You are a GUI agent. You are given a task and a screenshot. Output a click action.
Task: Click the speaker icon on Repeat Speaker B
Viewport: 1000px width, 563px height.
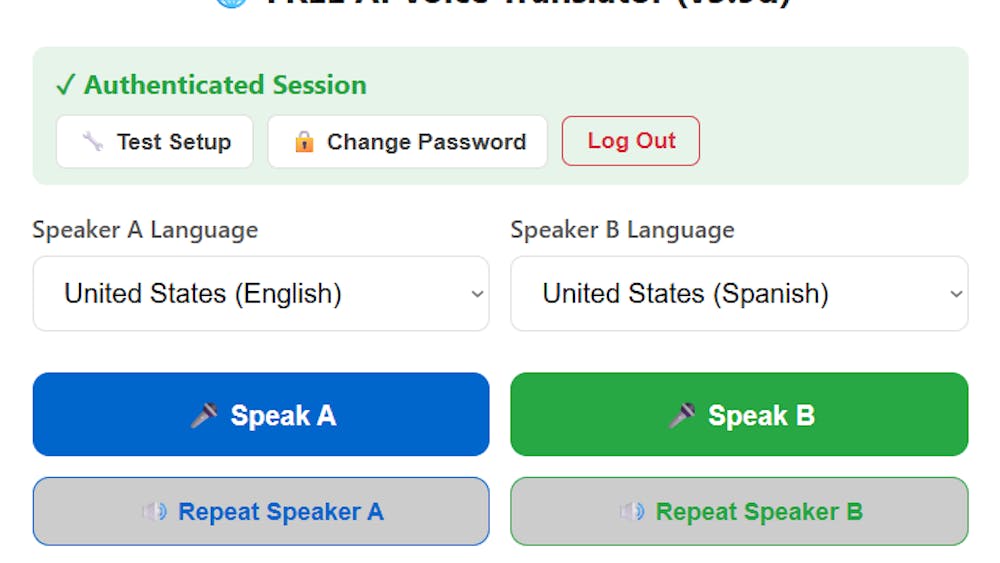(x=632, y=511)
